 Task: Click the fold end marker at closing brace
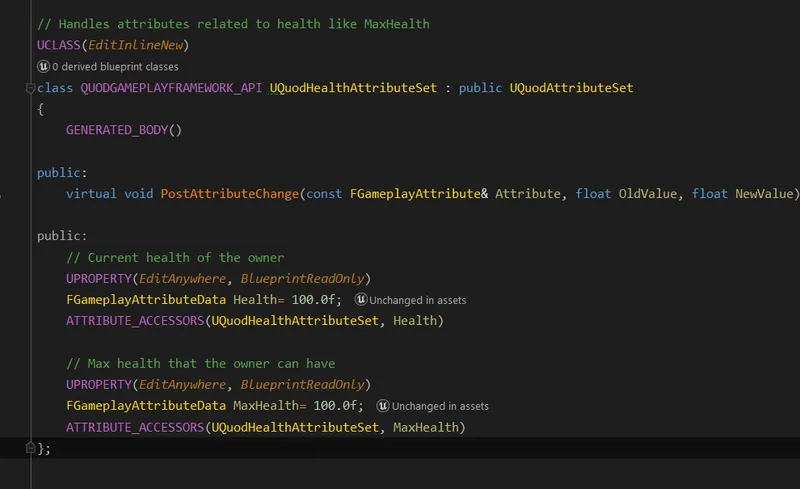point(30,448)
